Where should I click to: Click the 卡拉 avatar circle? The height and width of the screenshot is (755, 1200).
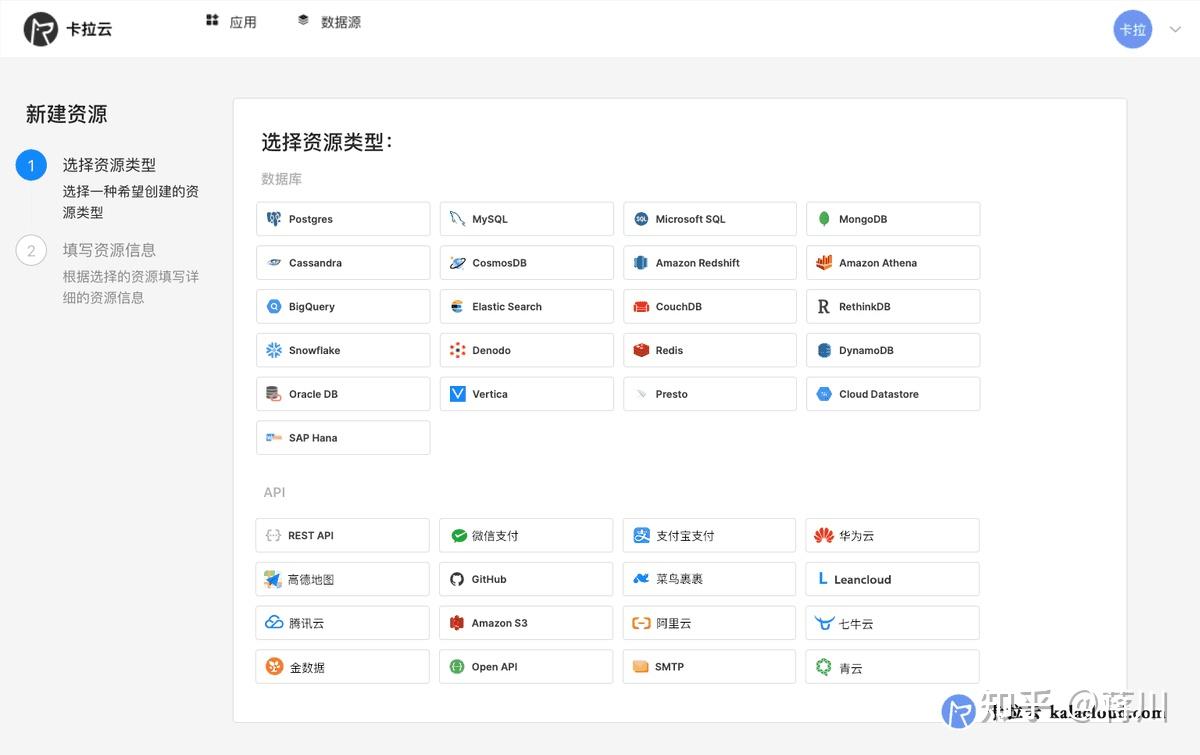pos(1132,29)
